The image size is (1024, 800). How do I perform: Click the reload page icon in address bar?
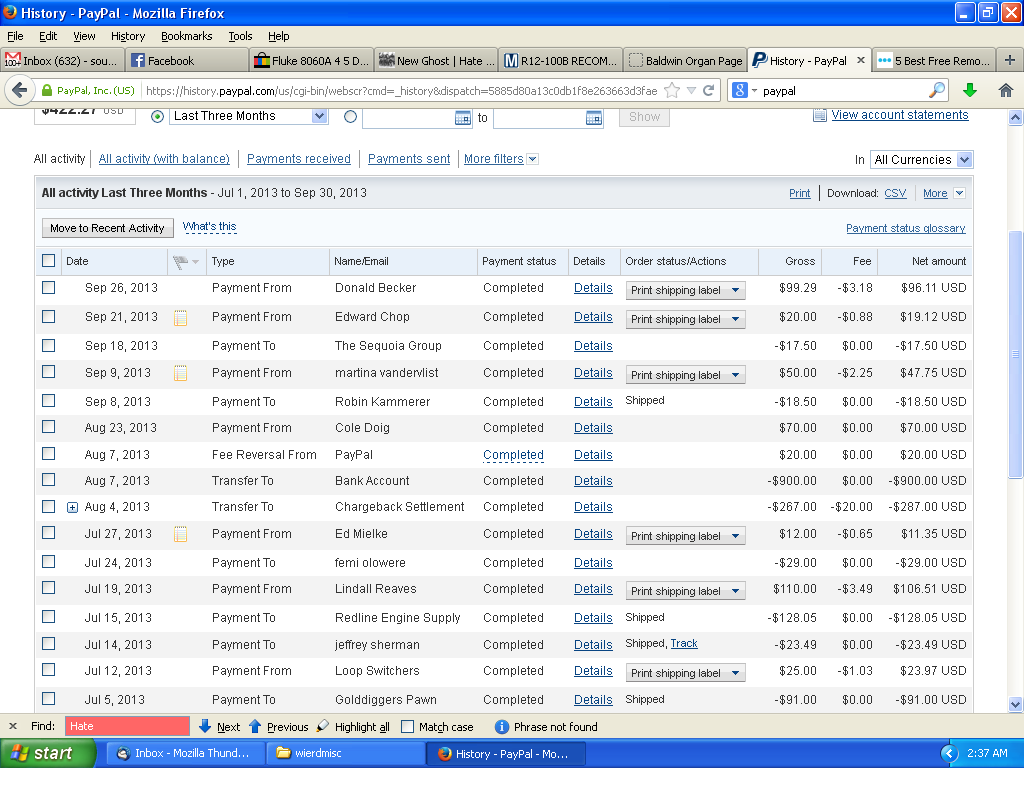(x=709, y=90)
